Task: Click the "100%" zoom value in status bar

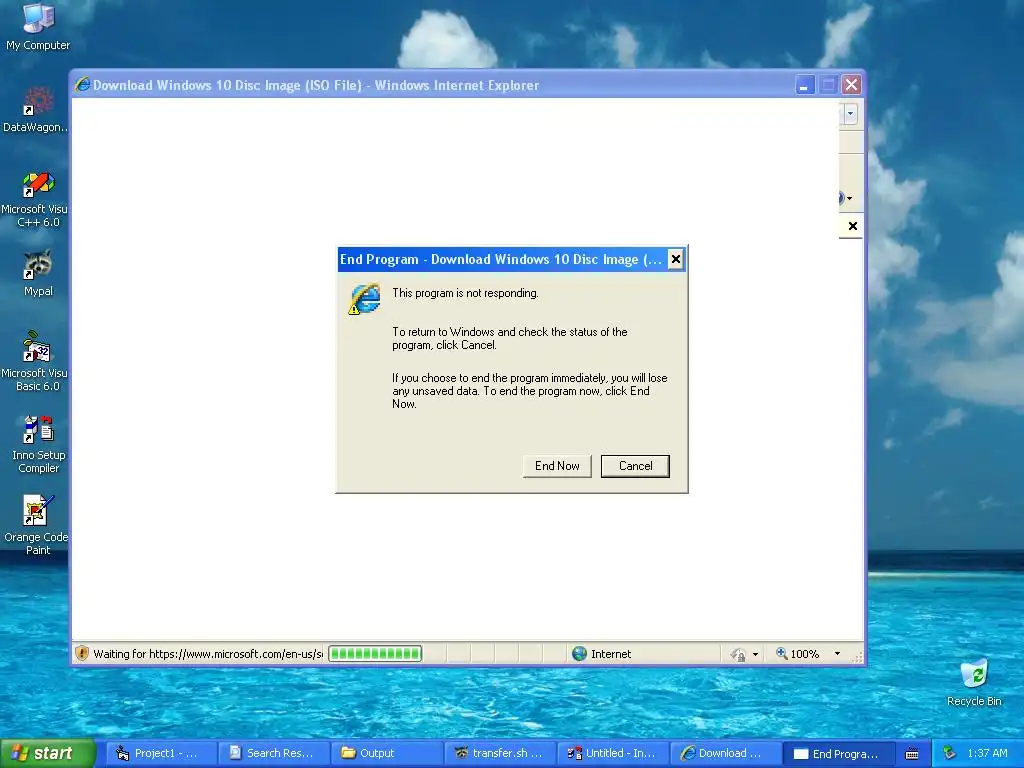Action: (x=805, y=654)
